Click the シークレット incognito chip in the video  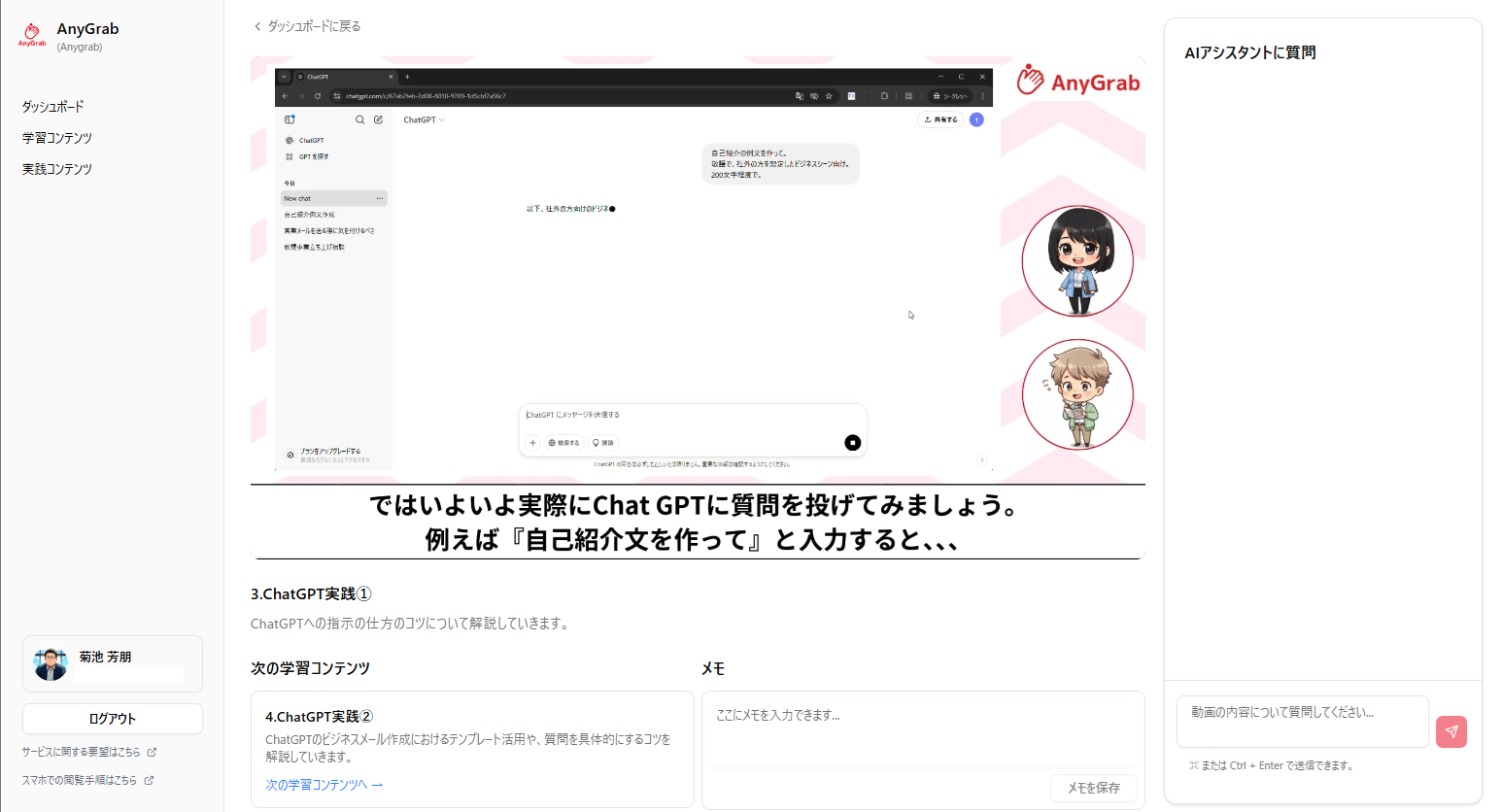coord(949,96)
